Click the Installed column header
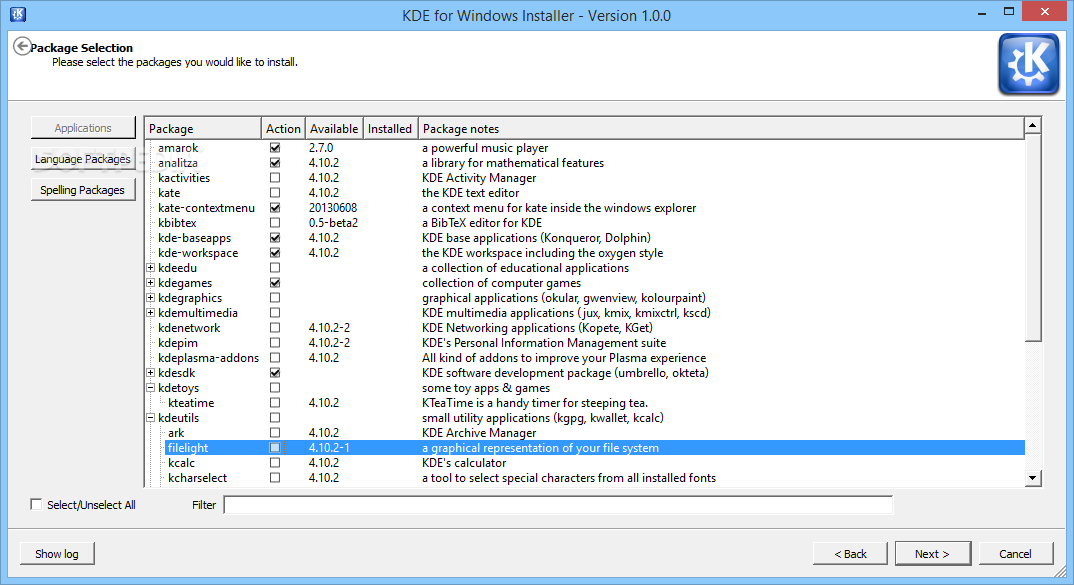This screenshot has width=1074, height=585. tap(390, 129)
